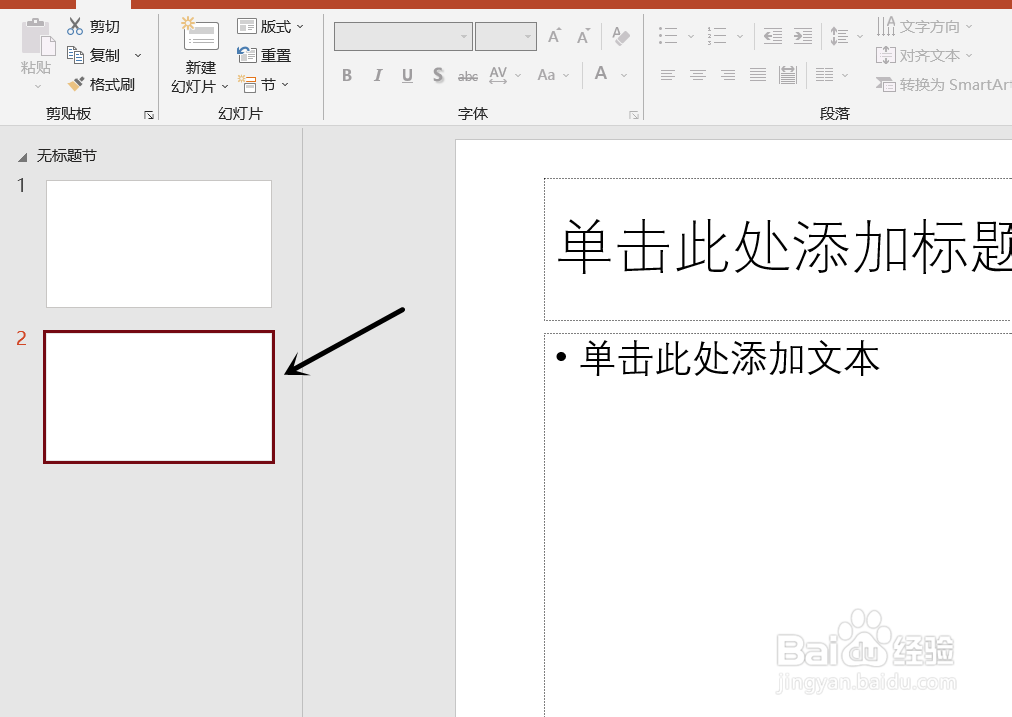The width and height of the screenshot is (1012, 717).
Task: Click the 单击此处添加文本 content placeholder
Action: pos(778,524)
